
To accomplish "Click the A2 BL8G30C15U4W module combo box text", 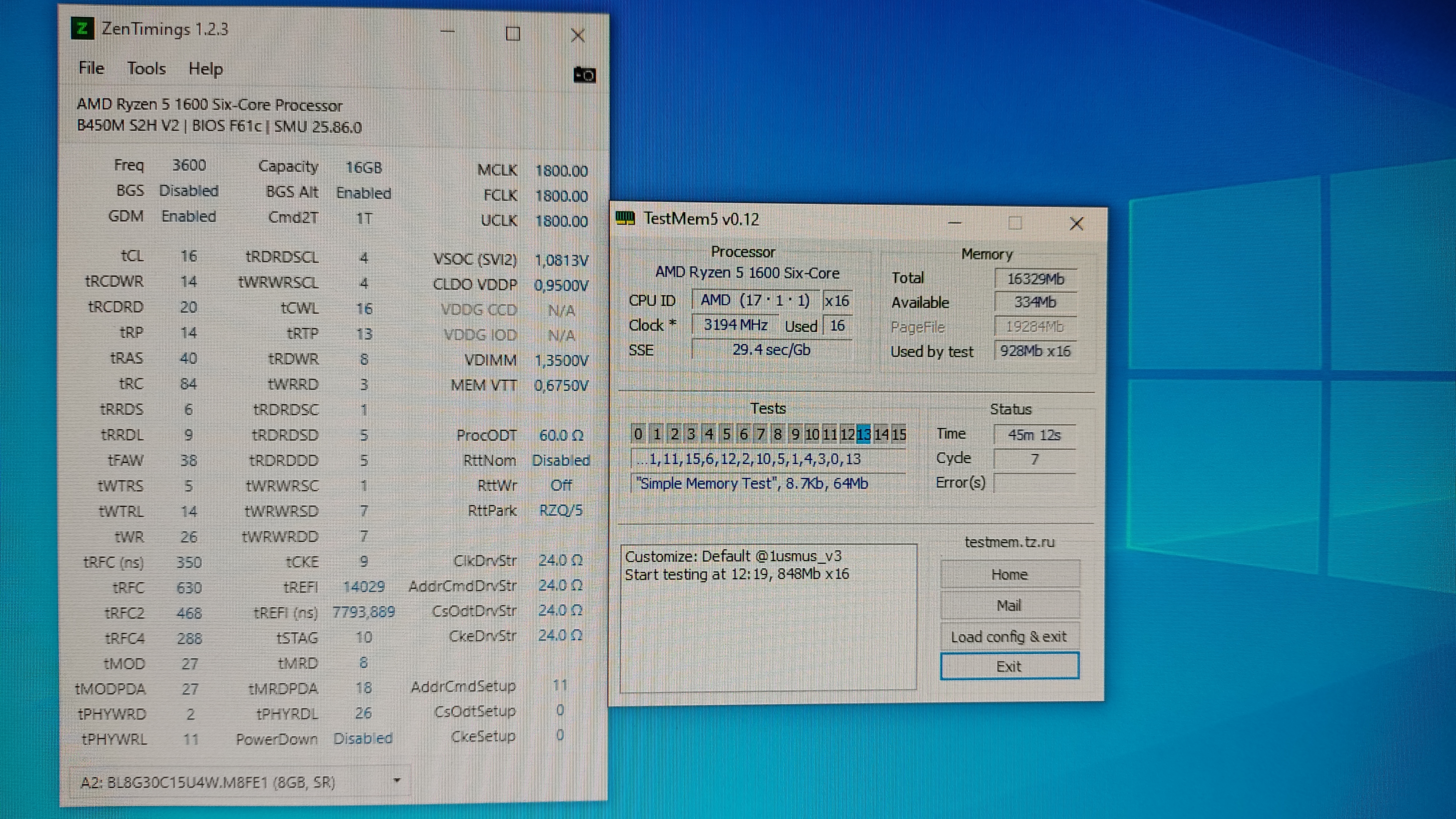I will click(208, 782).
